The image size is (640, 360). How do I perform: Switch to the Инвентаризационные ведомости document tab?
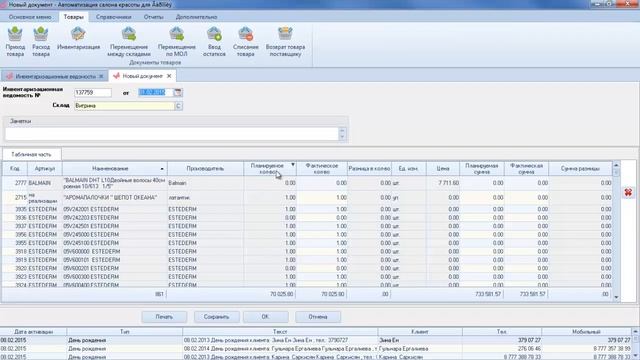pyautogui.click(x=55, y=76)
